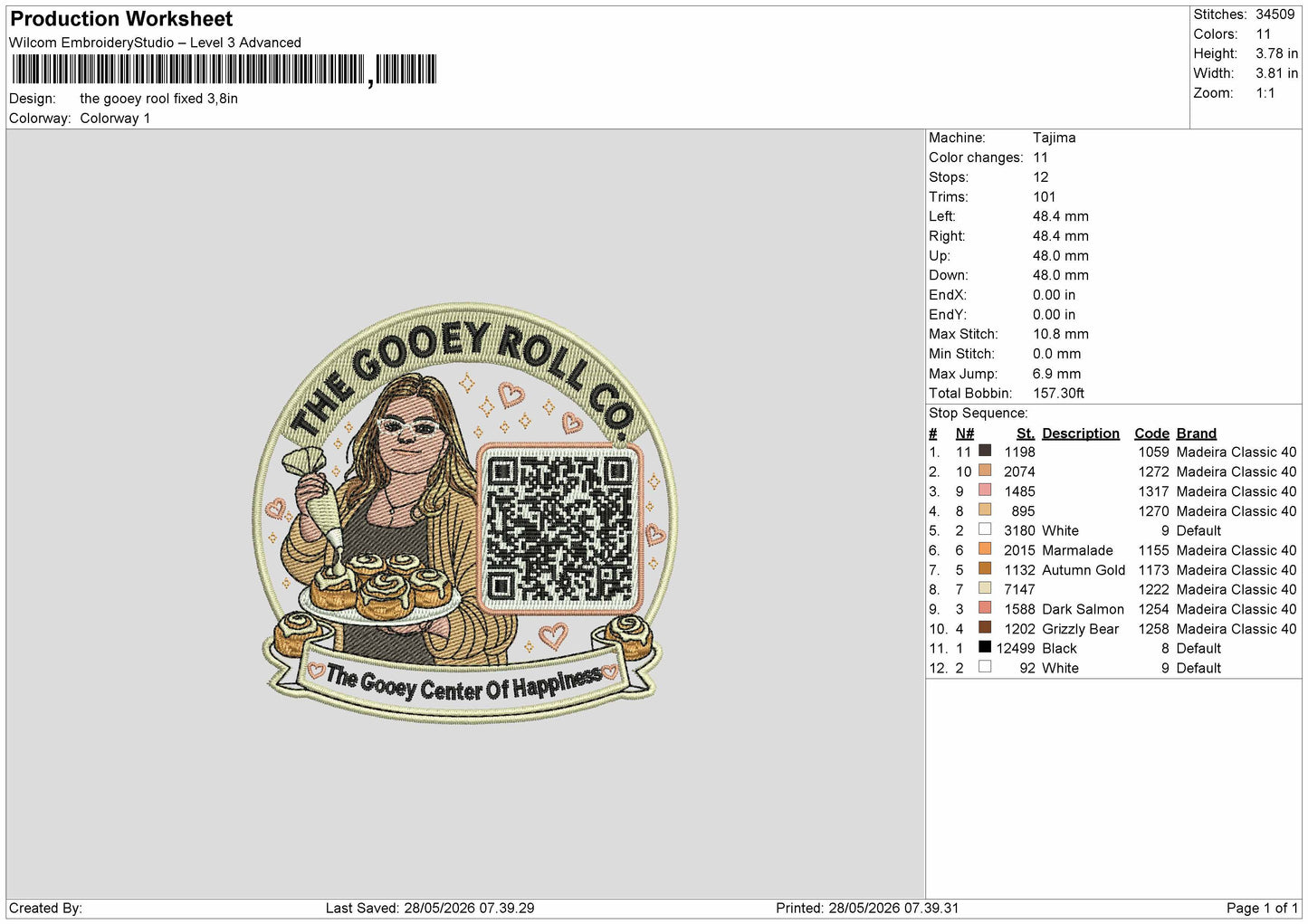Select the Marmalade orange color swatch
The width and height of the screenshot is (1308, 924).
click(x=985, y=549)
